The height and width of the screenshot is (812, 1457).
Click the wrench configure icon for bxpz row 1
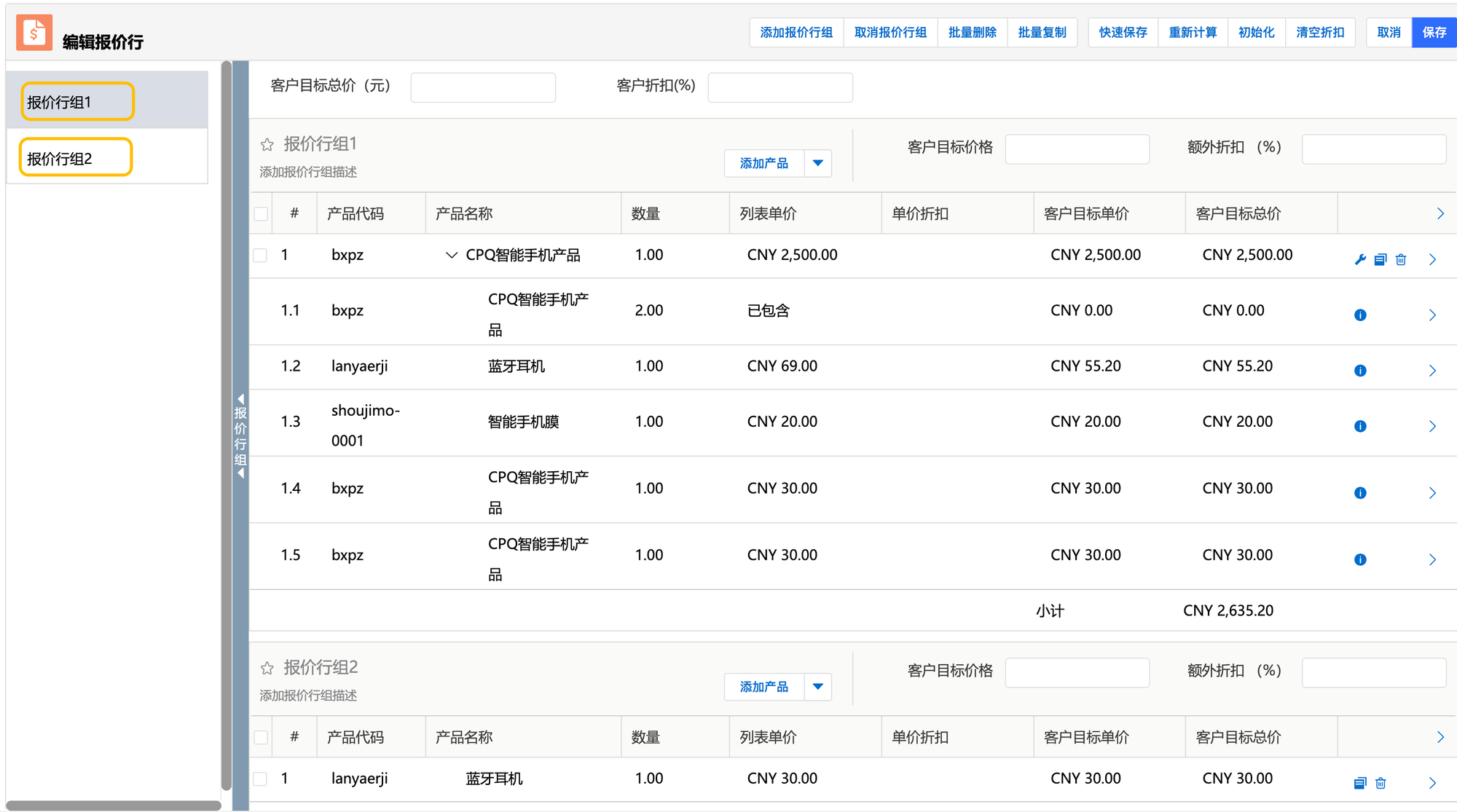coord(1359,260)
